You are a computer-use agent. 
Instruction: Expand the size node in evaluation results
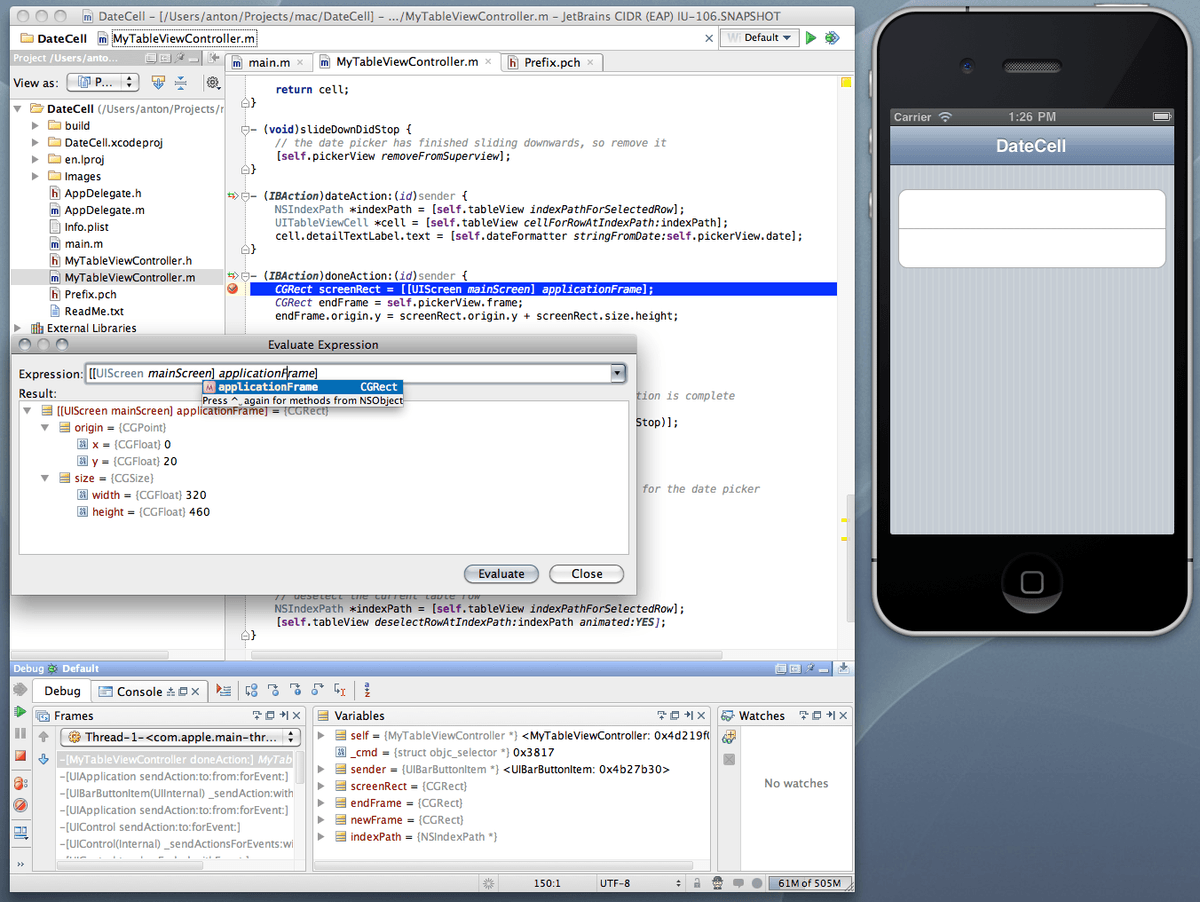pos(44,478)
